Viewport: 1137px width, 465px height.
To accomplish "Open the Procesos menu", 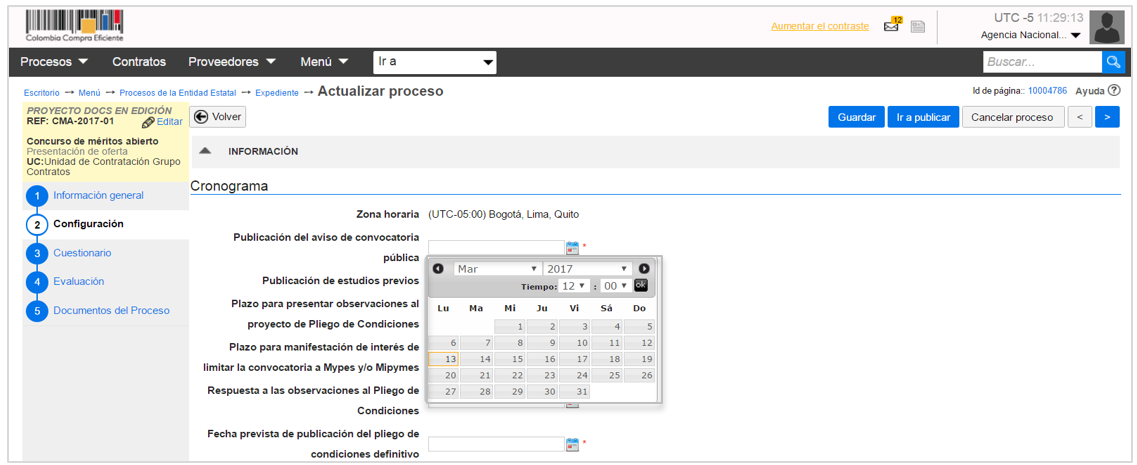I will click(54, 62).
